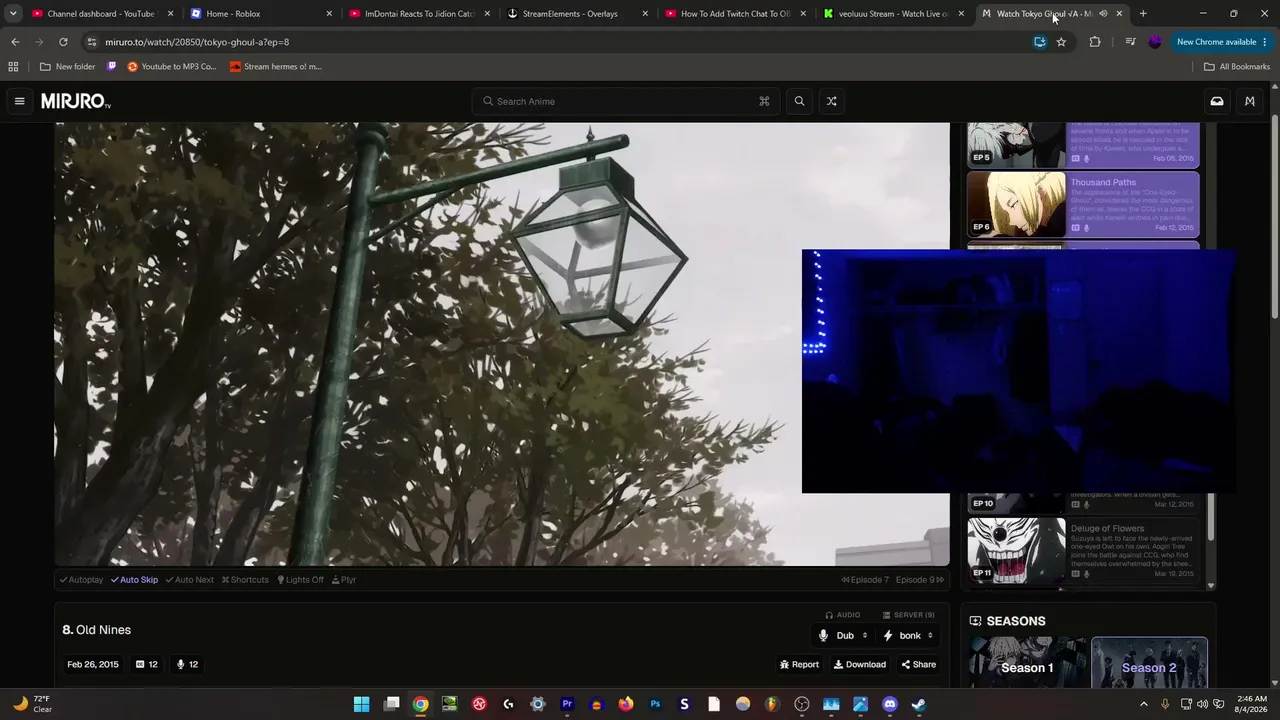Click the Search Anime input field
1280x720 pixels.
tap(627, 101)
